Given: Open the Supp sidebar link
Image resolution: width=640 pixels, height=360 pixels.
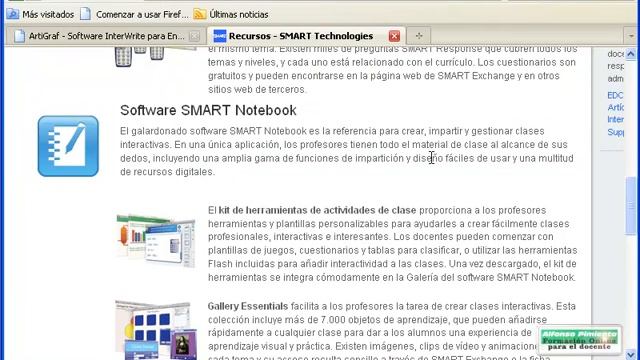Looking at the screenshot, I should point(616,132).
